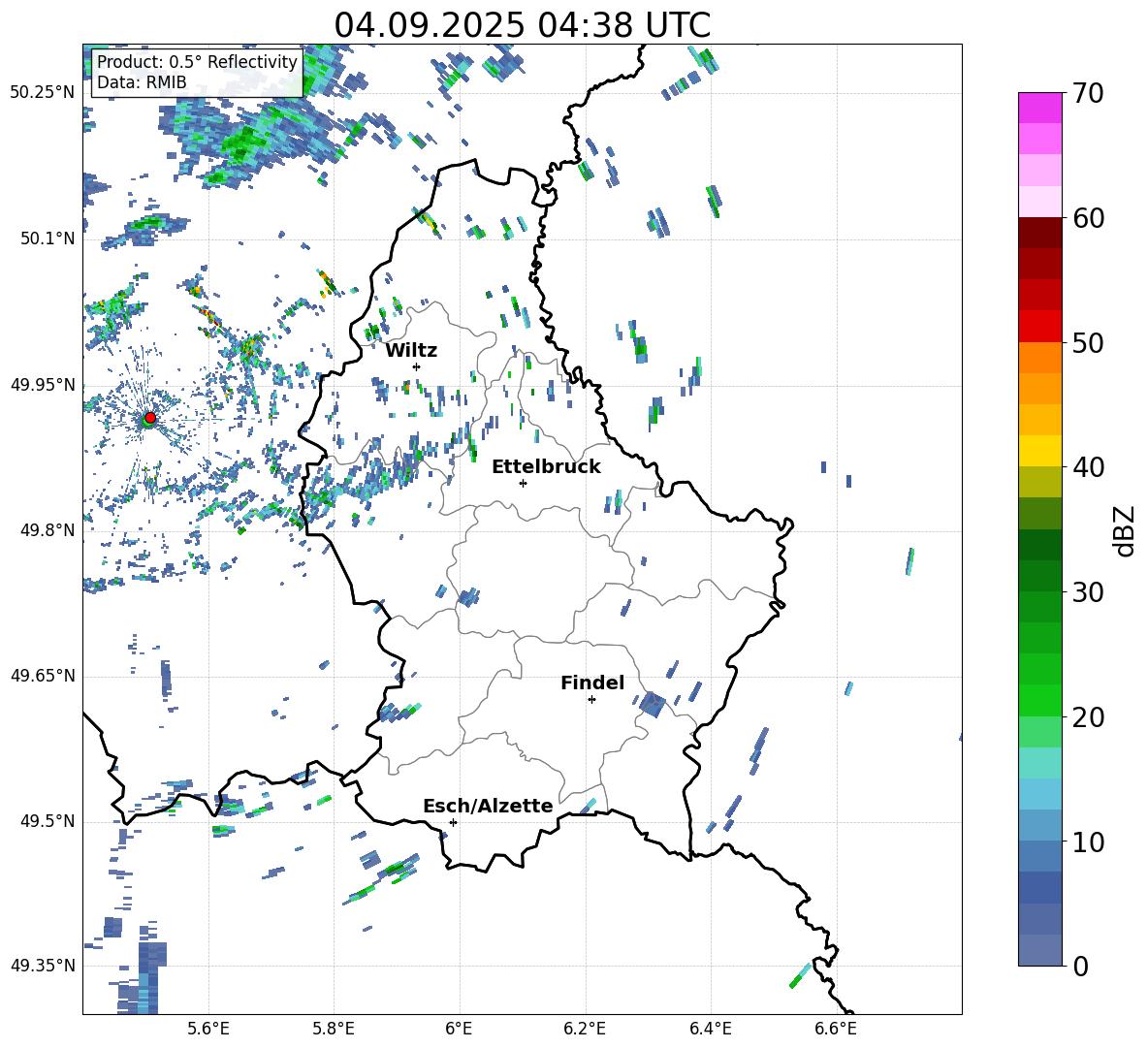Click the turquoise colorbar band below 20
1148x1048 pixels.
click(1039, 763)
